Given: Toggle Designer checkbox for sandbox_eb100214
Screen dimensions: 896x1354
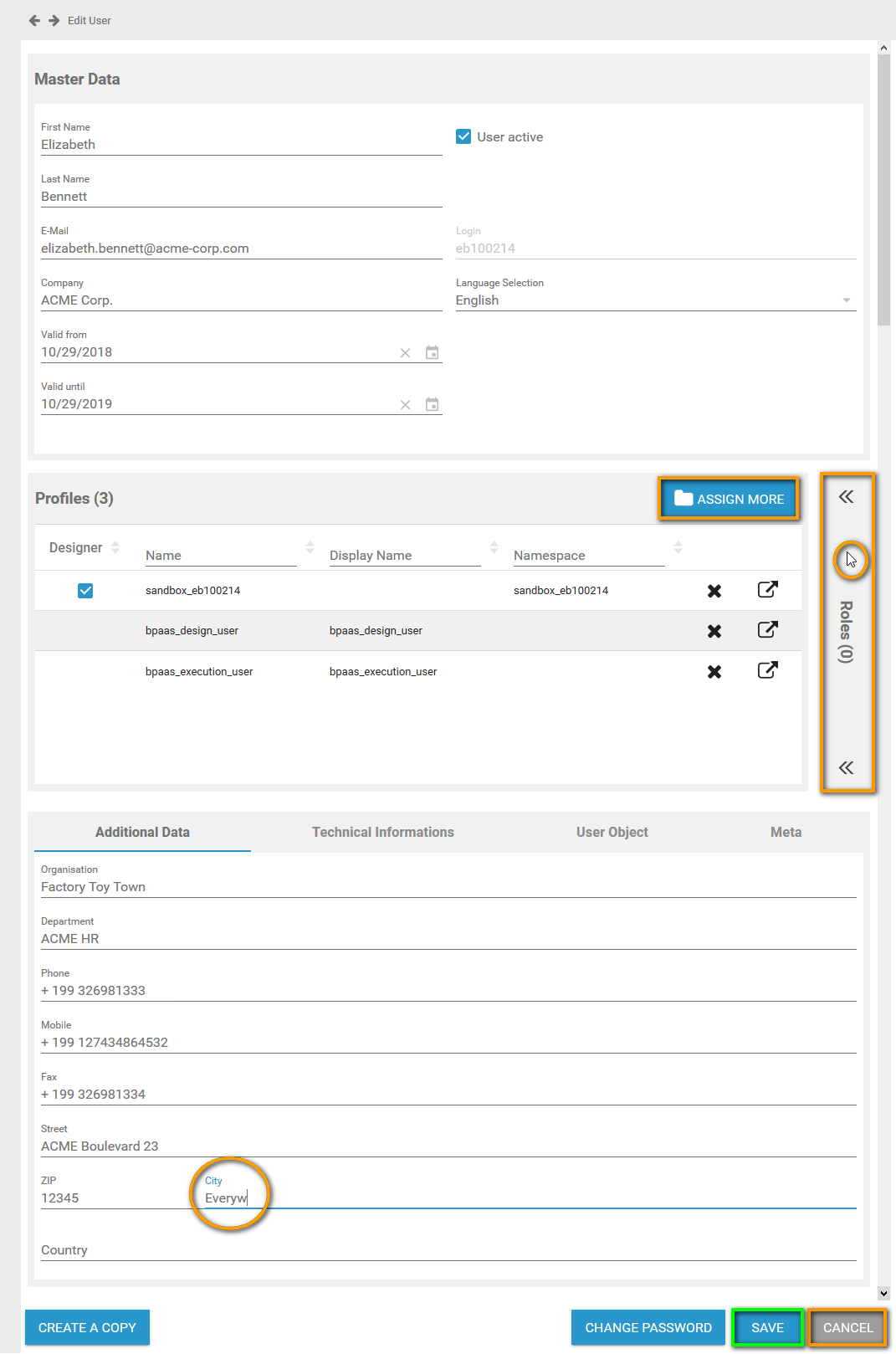Looking at the screenshot, I should tap(85, 591).
